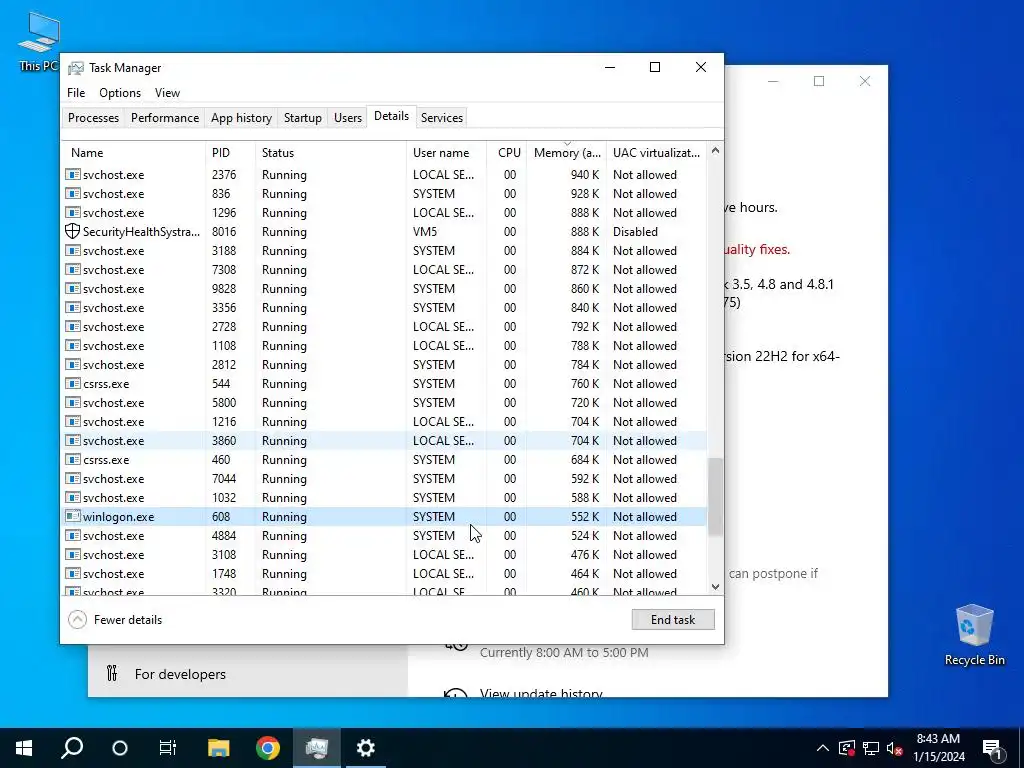The height and width of the screenshot is (768, 1024).
Task: Click the muted volume tray icon
Action: click(894, 748)
